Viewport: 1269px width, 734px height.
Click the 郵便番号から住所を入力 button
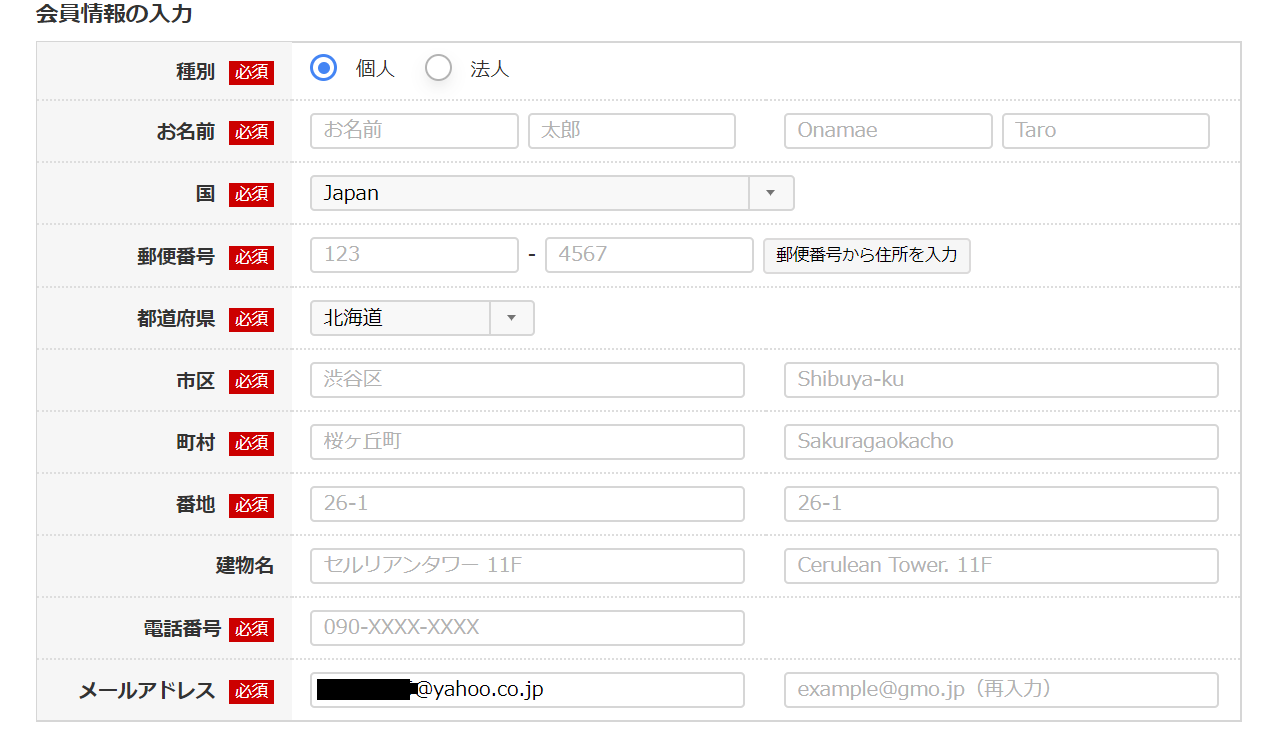[x=866, y=255]
